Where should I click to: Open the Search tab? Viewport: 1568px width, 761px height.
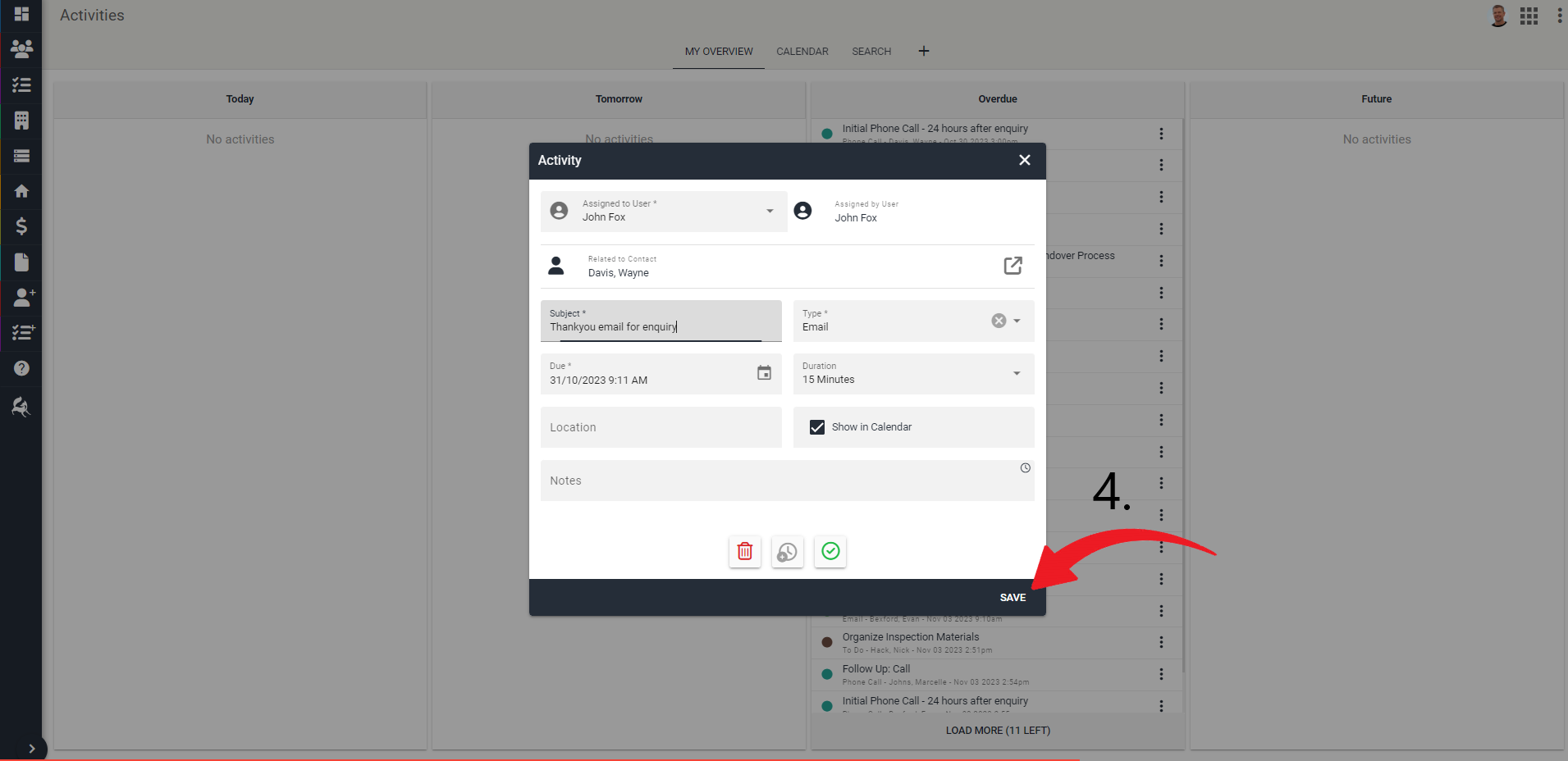[871, 51]
